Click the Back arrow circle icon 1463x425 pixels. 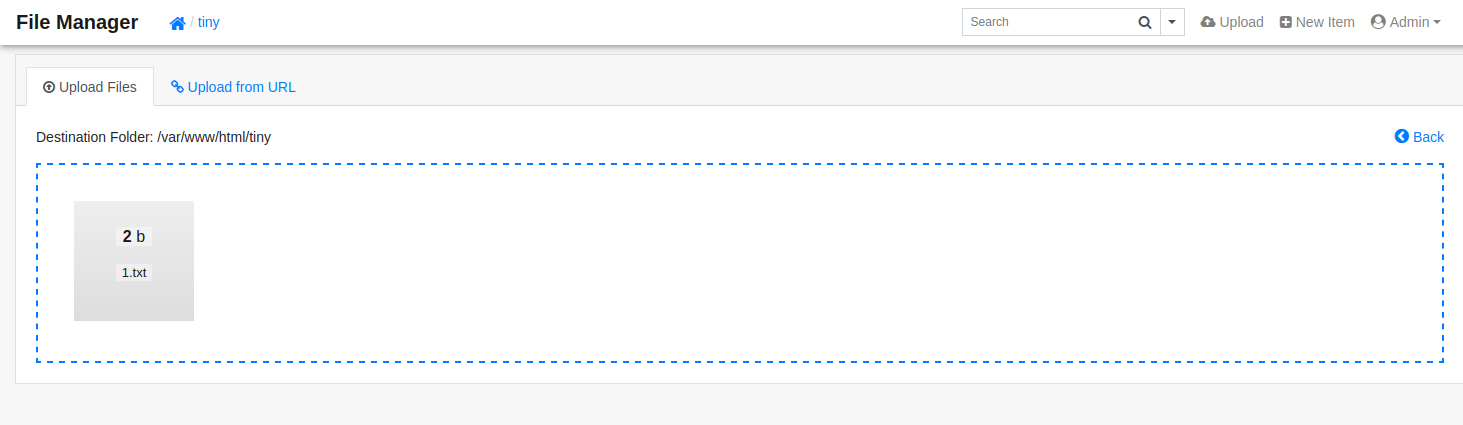point(1402,136)
